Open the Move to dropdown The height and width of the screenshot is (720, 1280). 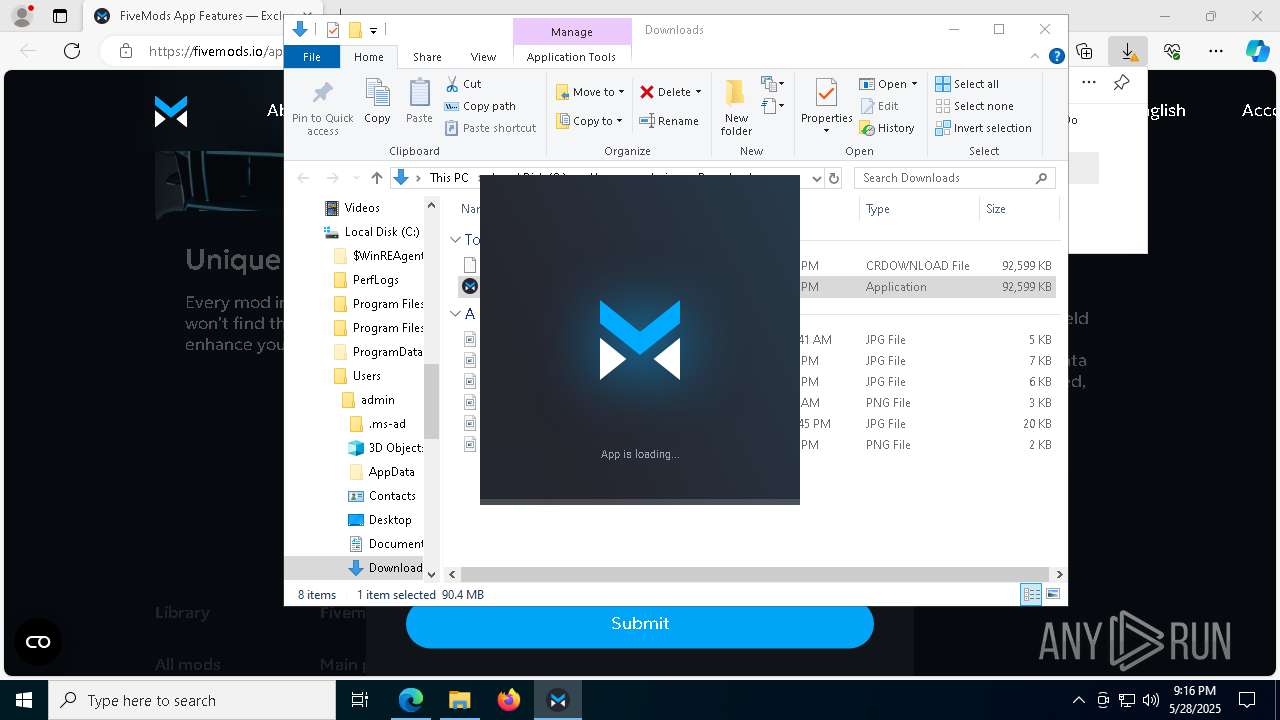pos(590,92)
